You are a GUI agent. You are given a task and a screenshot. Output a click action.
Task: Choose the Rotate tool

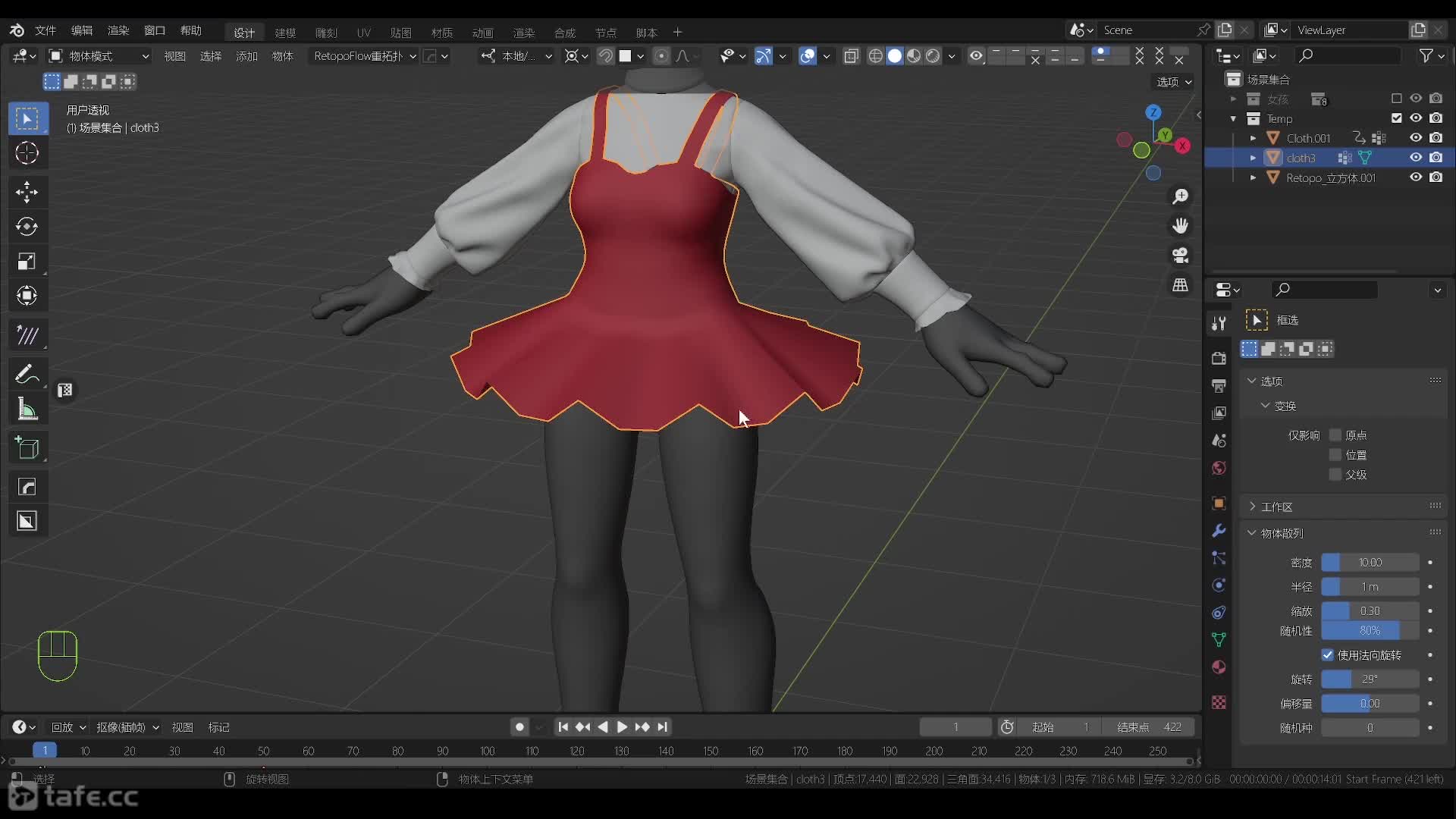pos(27,227)
